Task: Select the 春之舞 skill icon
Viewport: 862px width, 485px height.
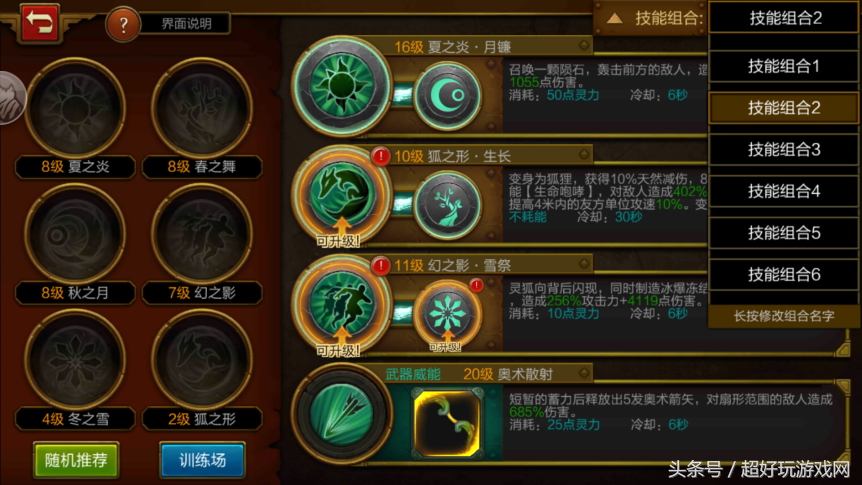Action: tap(202, 108)
